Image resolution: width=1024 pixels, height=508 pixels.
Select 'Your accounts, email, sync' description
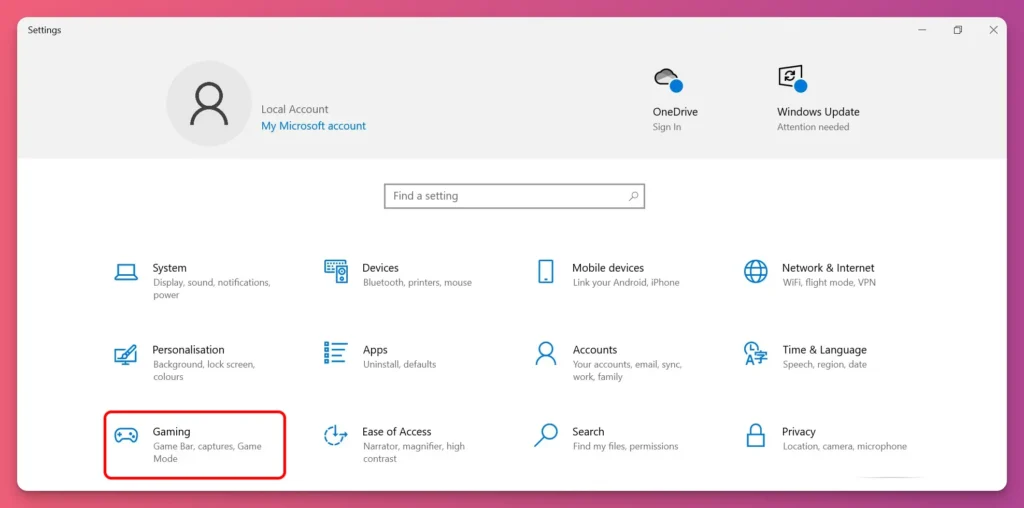click(x=628, y=371)
